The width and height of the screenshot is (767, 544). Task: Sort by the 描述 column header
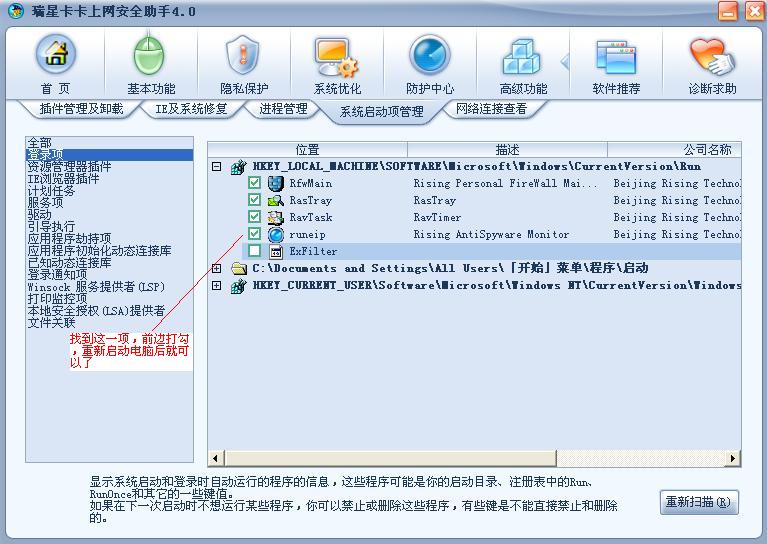[507, 149]
